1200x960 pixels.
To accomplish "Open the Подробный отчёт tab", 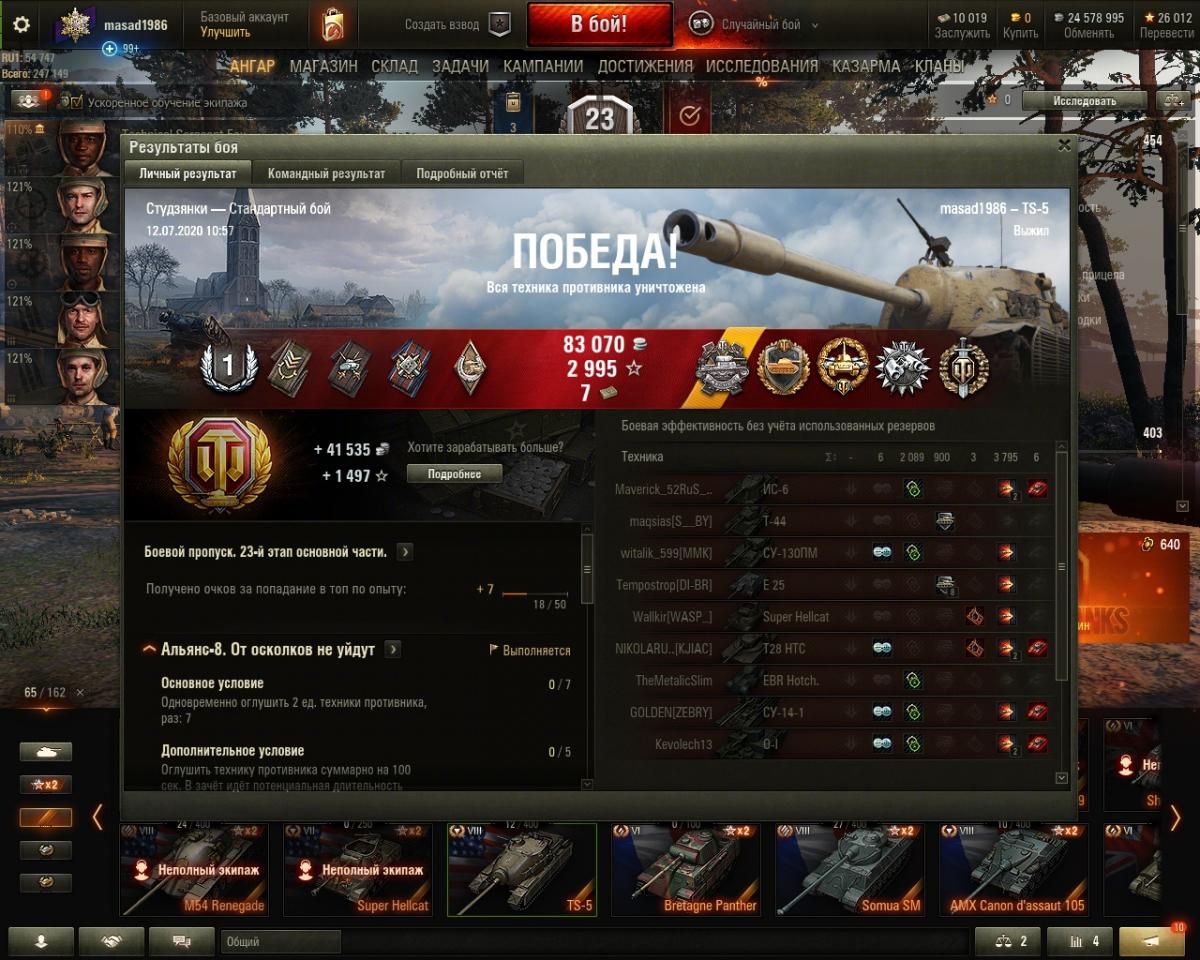I will tap(462, 173).
